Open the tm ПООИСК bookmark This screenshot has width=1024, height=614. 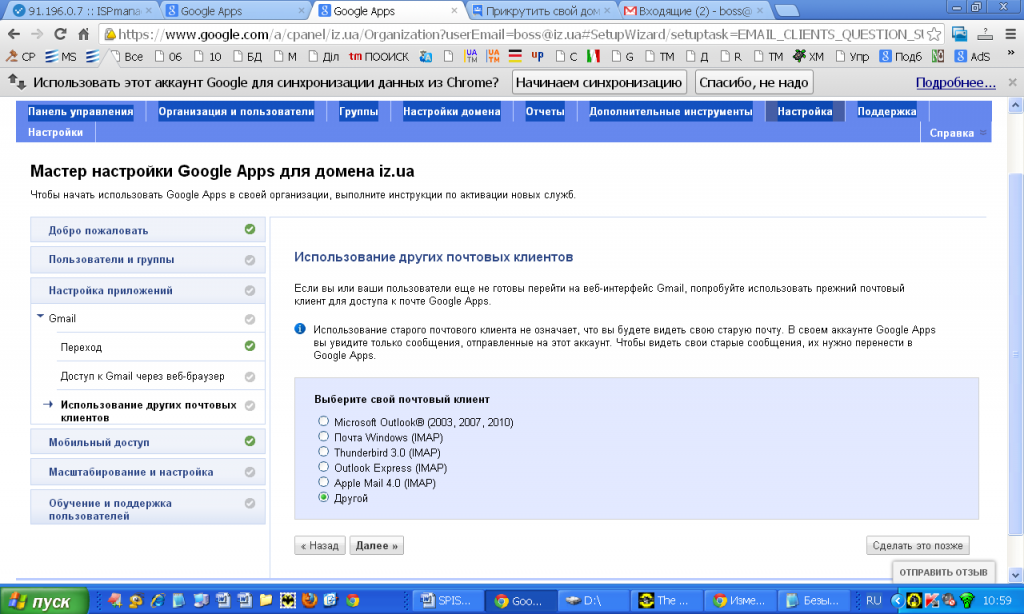tap(379, 57)
